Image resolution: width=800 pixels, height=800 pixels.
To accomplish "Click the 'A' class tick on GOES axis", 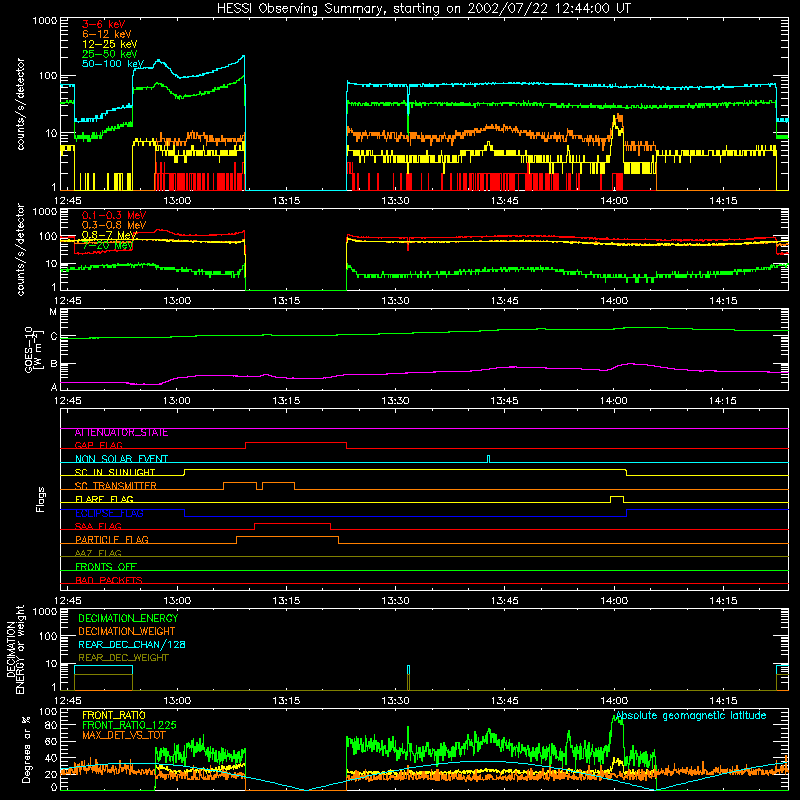I will [x=54, y=387].
